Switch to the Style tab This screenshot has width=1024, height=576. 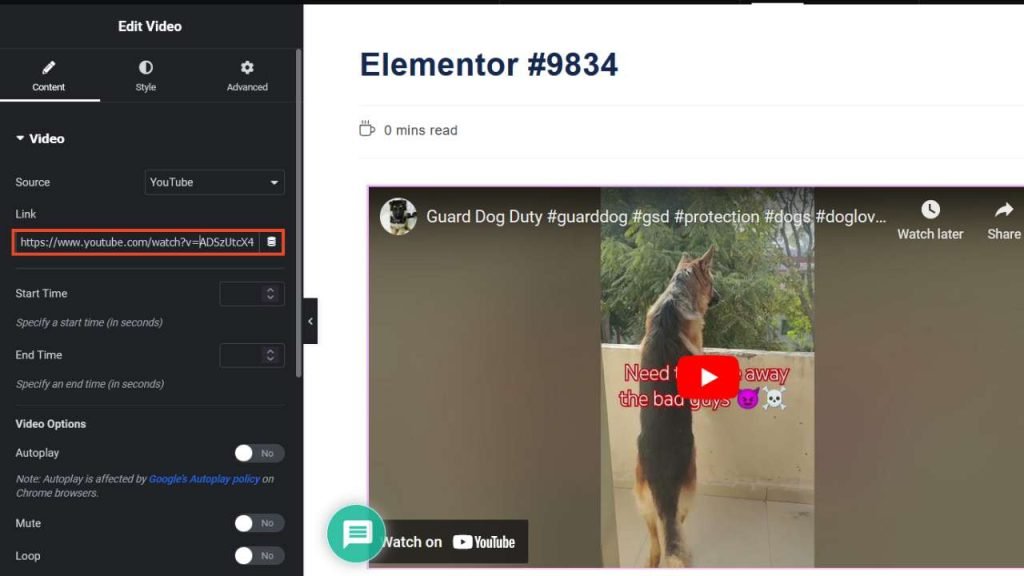click(x=146, y=76)
